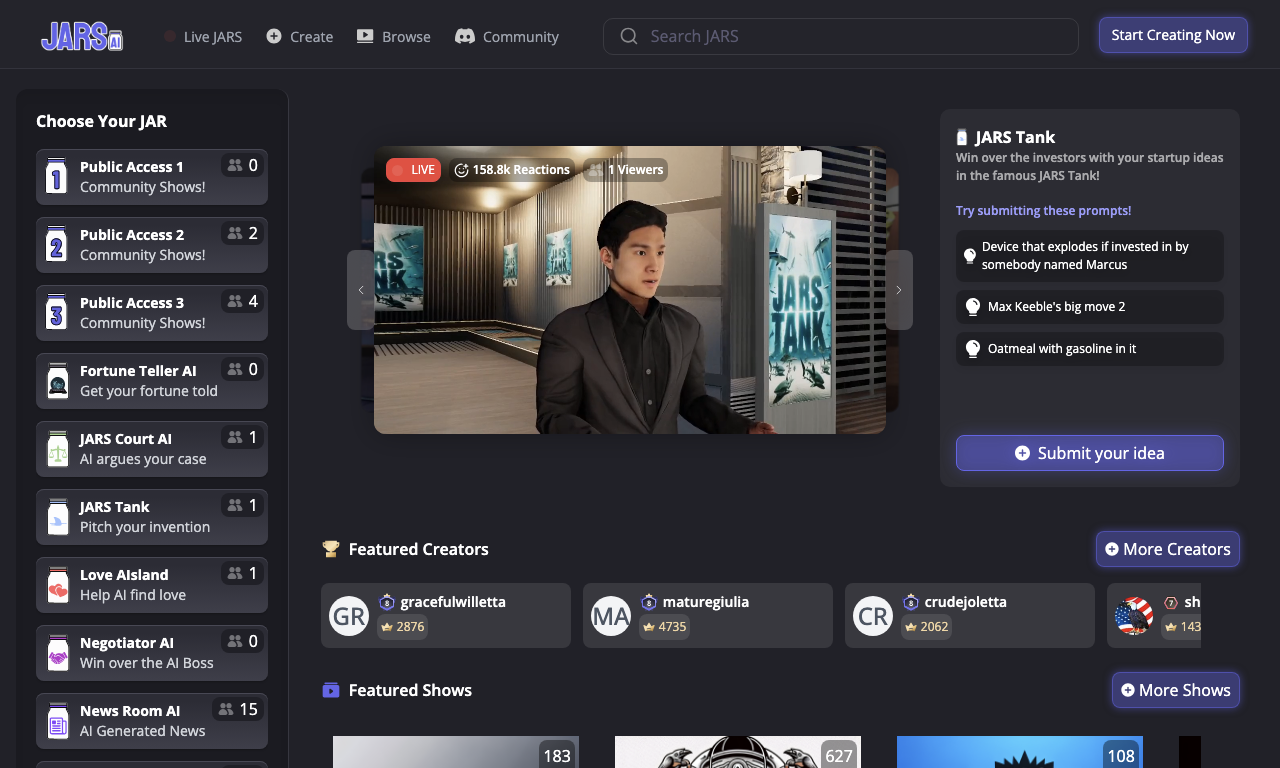The height and width of the screenshot is (768, 1280).
Task: Open crudejoletta creator card
Action: 970,616
